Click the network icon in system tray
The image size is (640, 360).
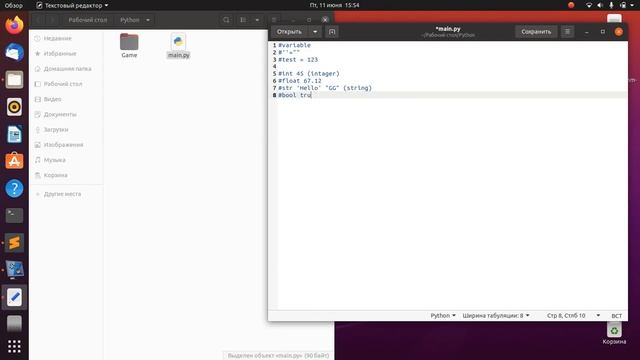click(589, 5)
